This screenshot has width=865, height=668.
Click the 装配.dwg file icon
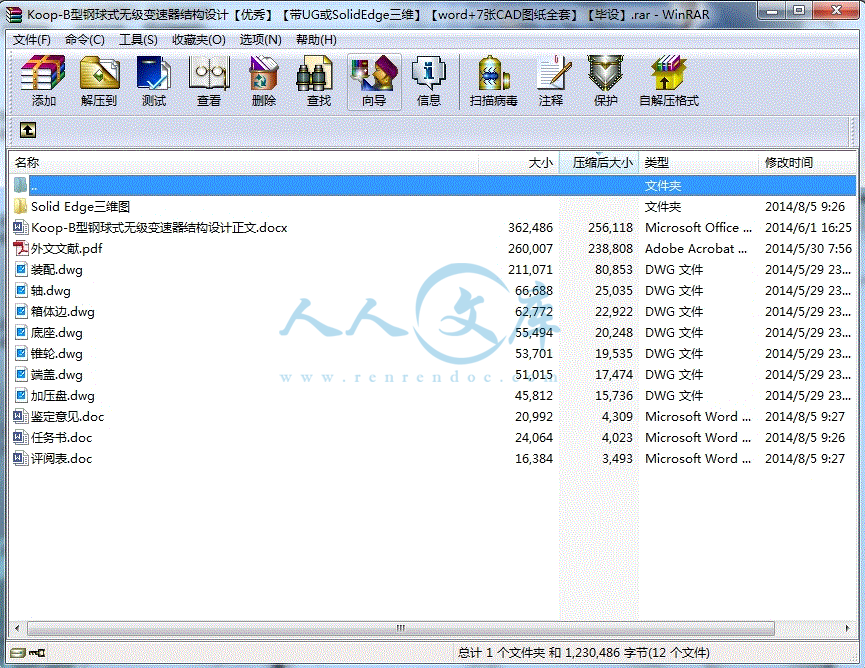(x=20, y=269)
